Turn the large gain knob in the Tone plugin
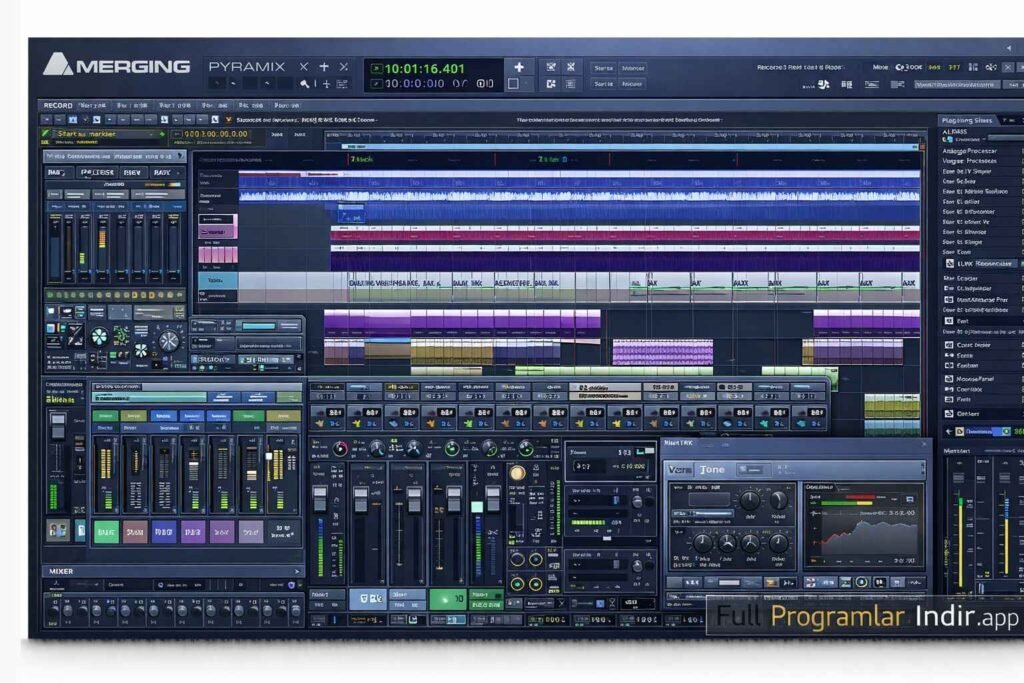This screenshot has width=1024, height=683. point(750,499)
